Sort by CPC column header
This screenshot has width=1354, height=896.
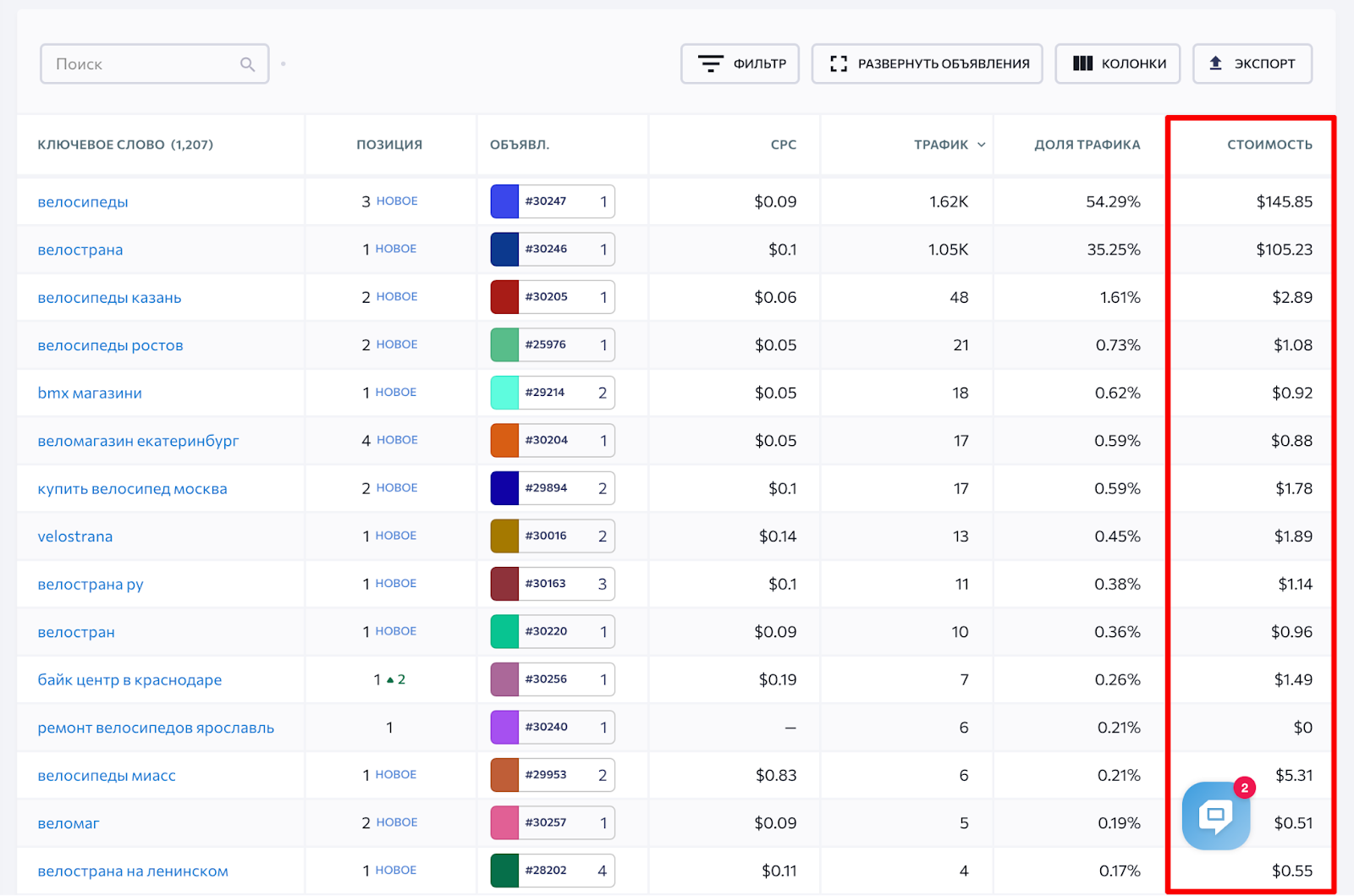click(784, 145)
